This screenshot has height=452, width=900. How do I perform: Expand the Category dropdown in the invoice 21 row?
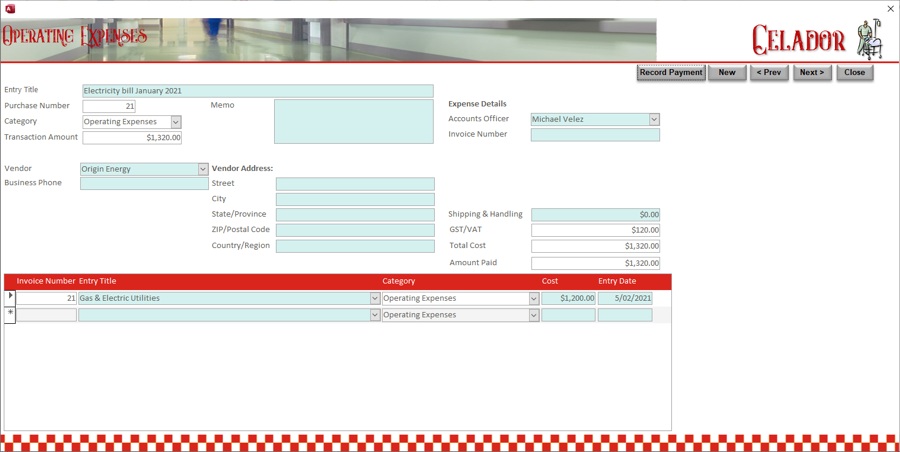point(534,299)
